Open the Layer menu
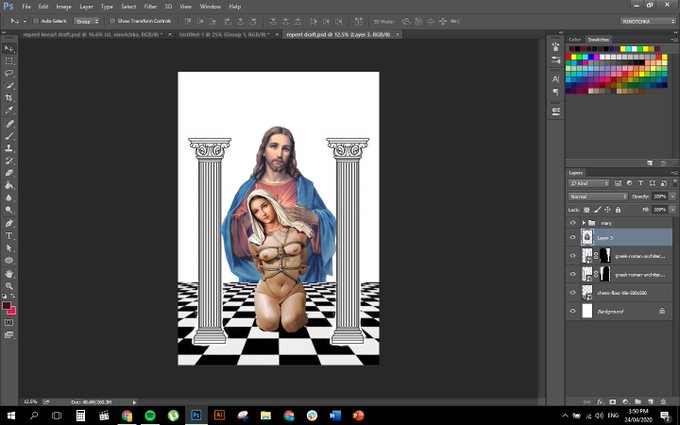Screen dimensions: 680x425 [86, 7]
